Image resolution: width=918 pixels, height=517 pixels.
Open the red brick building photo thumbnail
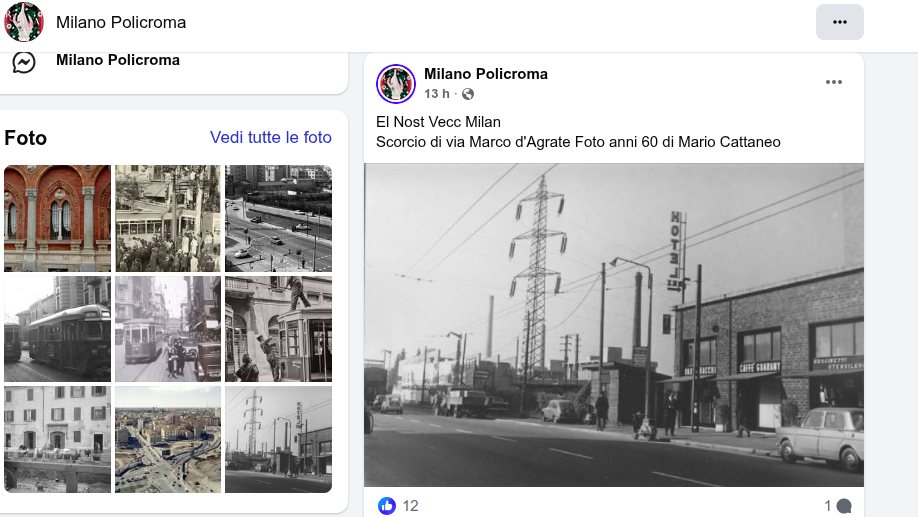57,218
